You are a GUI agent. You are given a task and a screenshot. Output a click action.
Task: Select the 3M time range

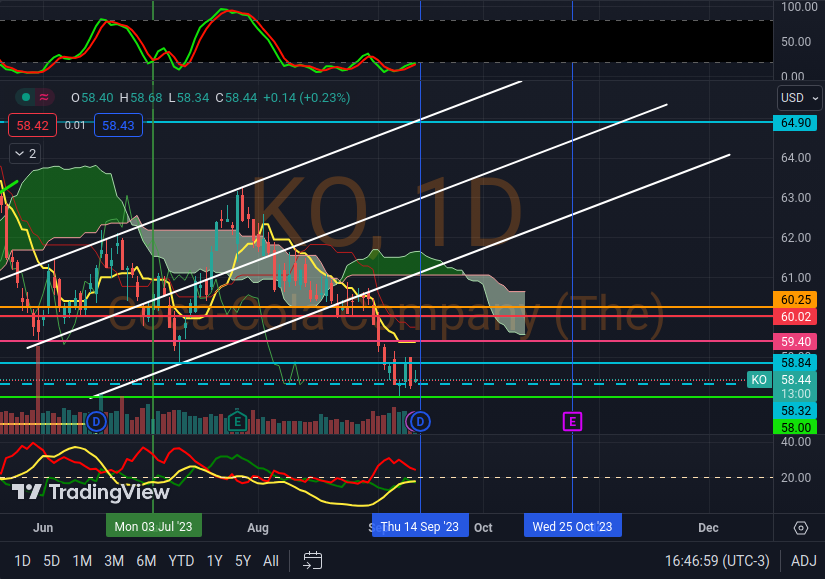(114, 561)
